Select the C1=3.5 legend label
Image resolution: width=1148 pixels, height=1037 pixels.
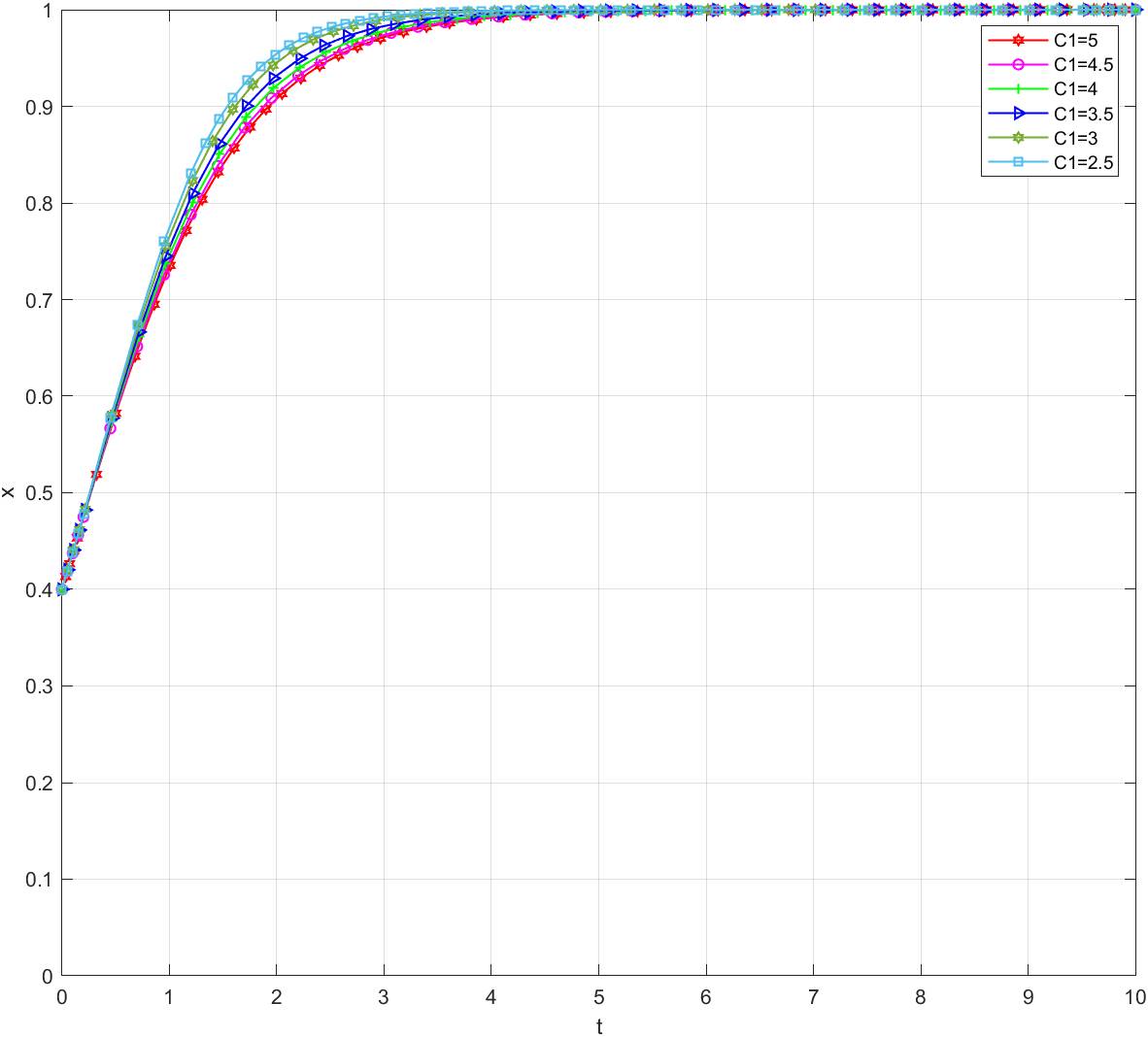point(1083,114)
